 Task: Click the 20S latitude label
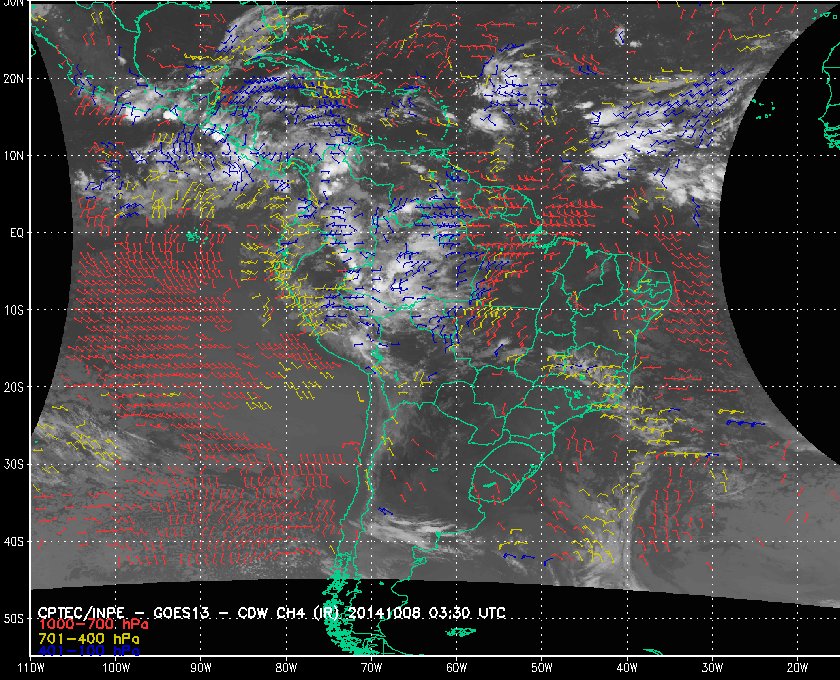coord(13,387)
